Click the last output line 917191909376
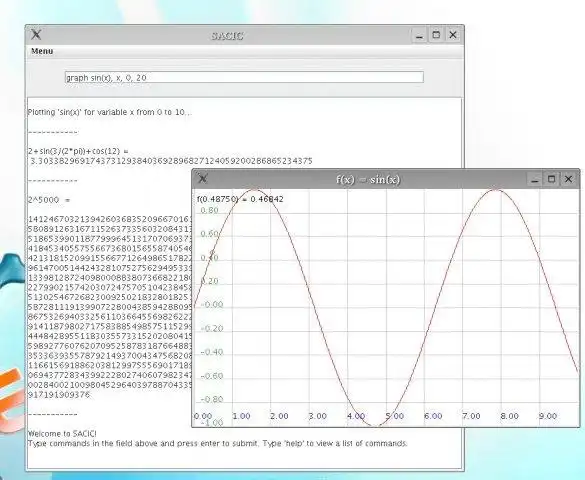 (59, 395)
